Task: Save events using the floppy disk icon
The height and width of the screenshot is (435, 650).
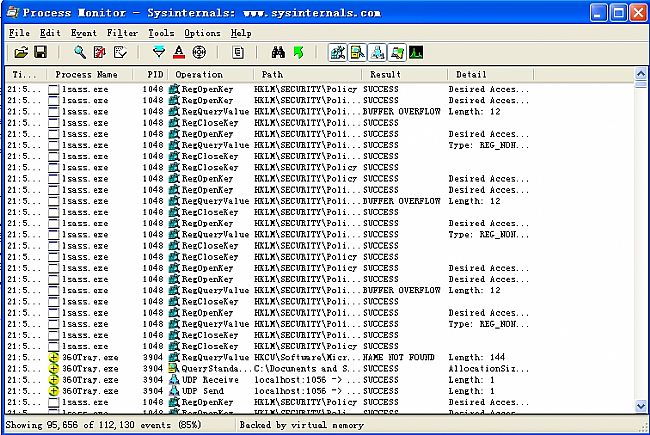Action: click(41, 53)
